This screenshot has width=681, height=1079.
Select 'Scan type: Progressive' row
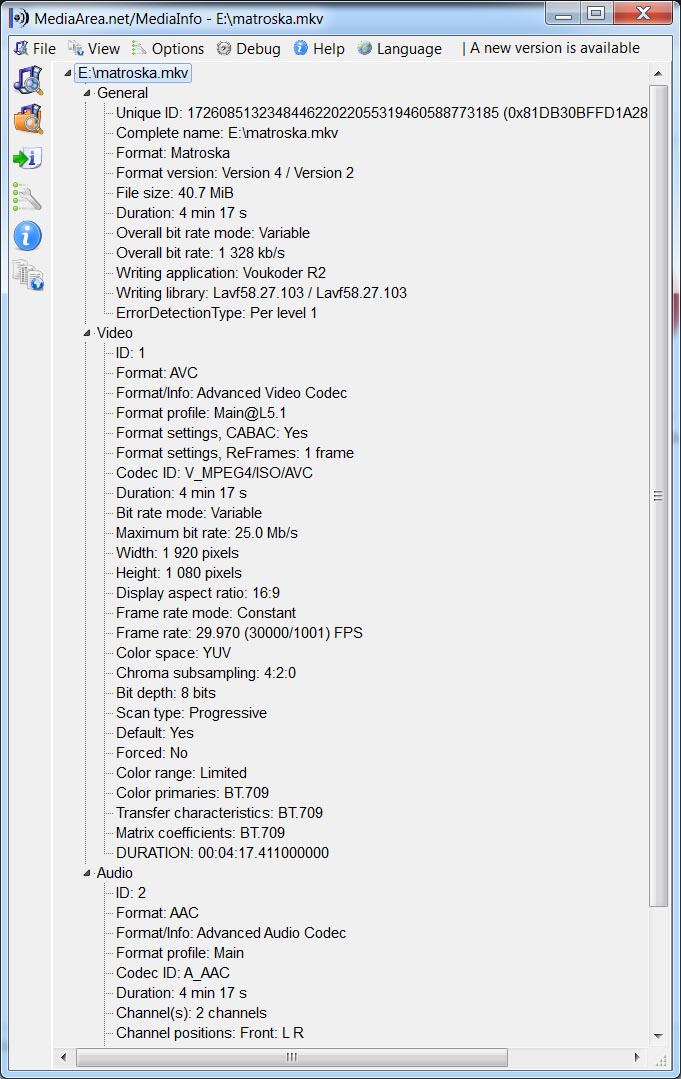tap(191, 713)
